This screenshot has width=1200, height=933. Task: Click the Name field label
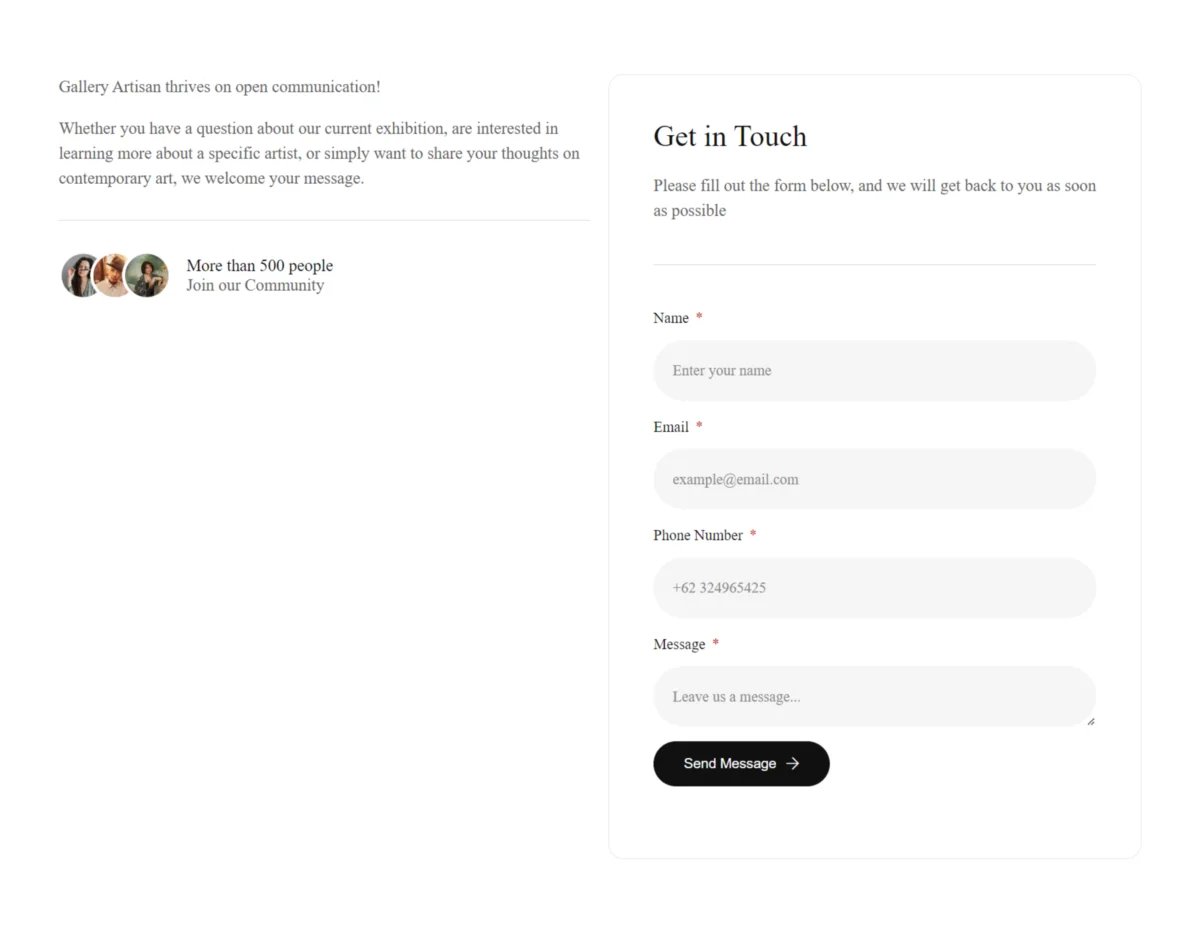point(671,318)
